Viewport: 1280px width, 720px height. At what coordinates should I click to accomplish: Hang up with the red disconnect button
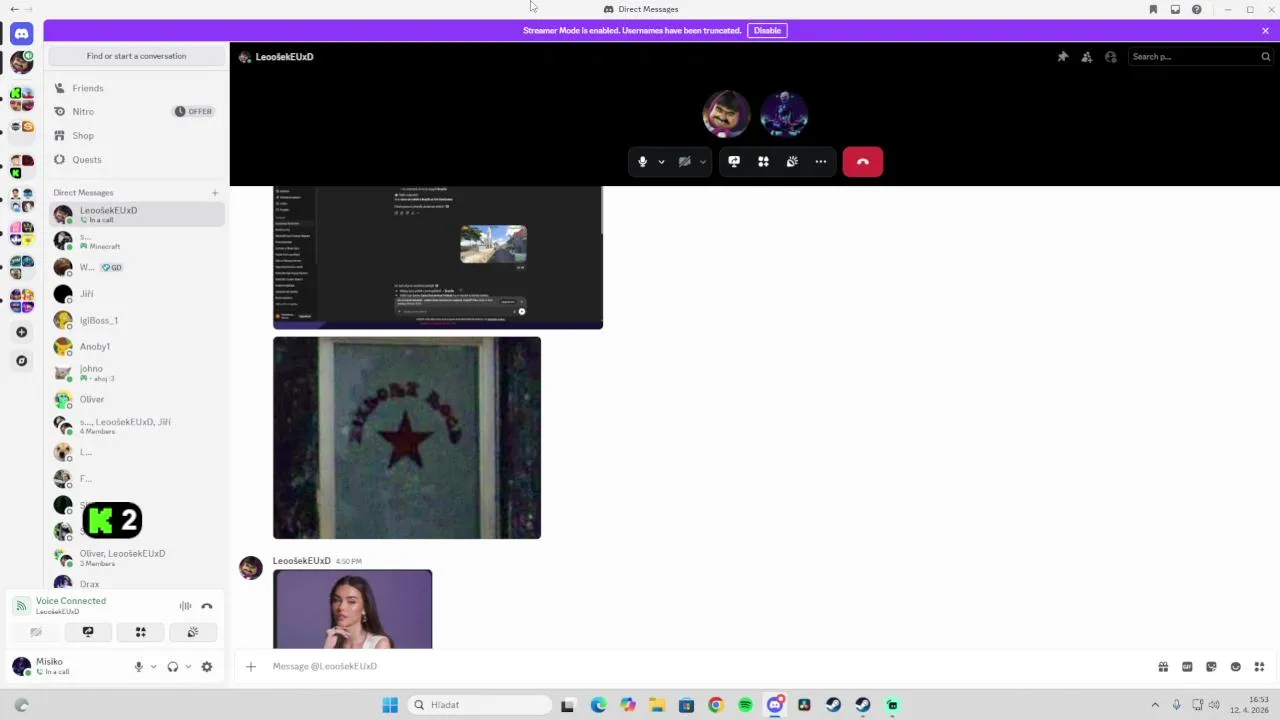coord(862,162)
